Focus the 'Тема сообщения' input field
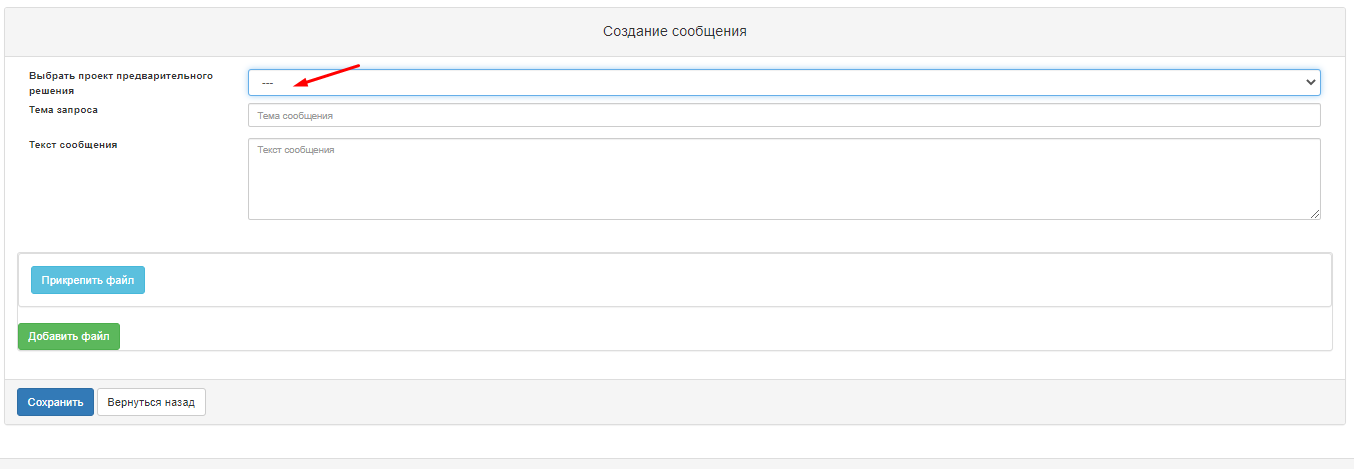1354x469 pixels. pos(784,115)
